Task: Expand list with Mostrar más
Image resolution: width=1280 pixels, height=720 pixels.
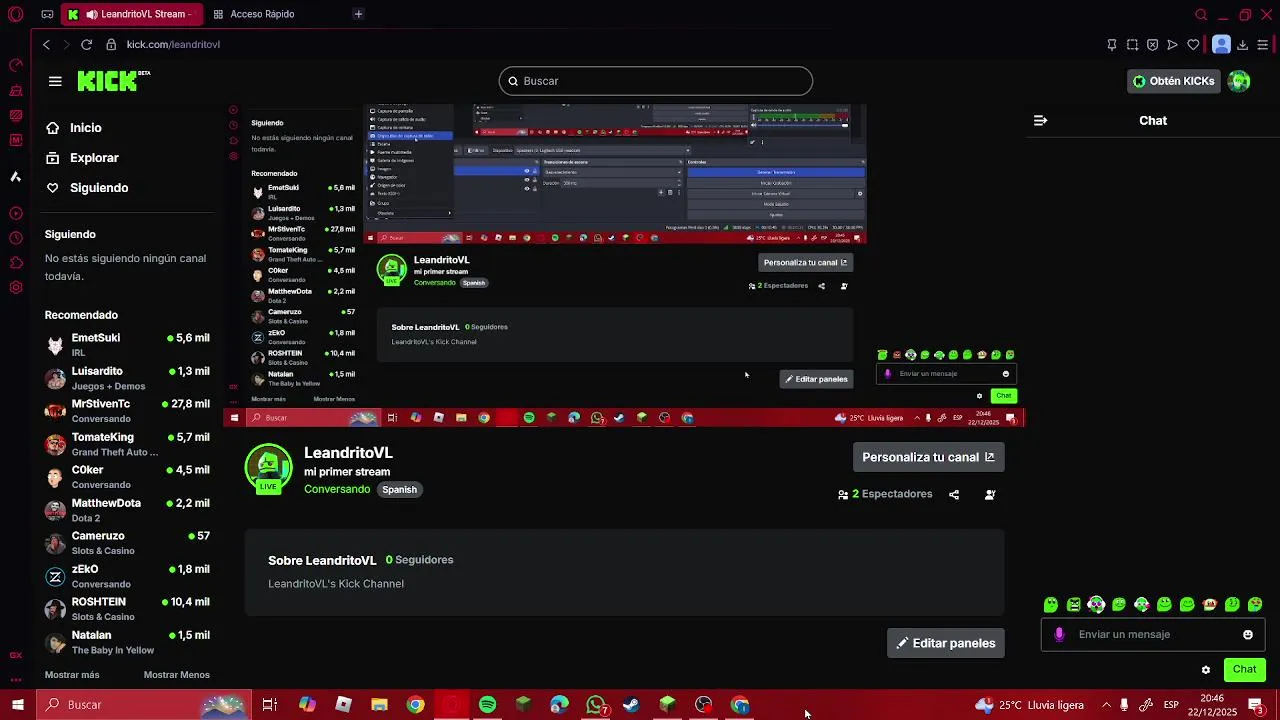Action: pyautogui.click(x=72, y=675)
